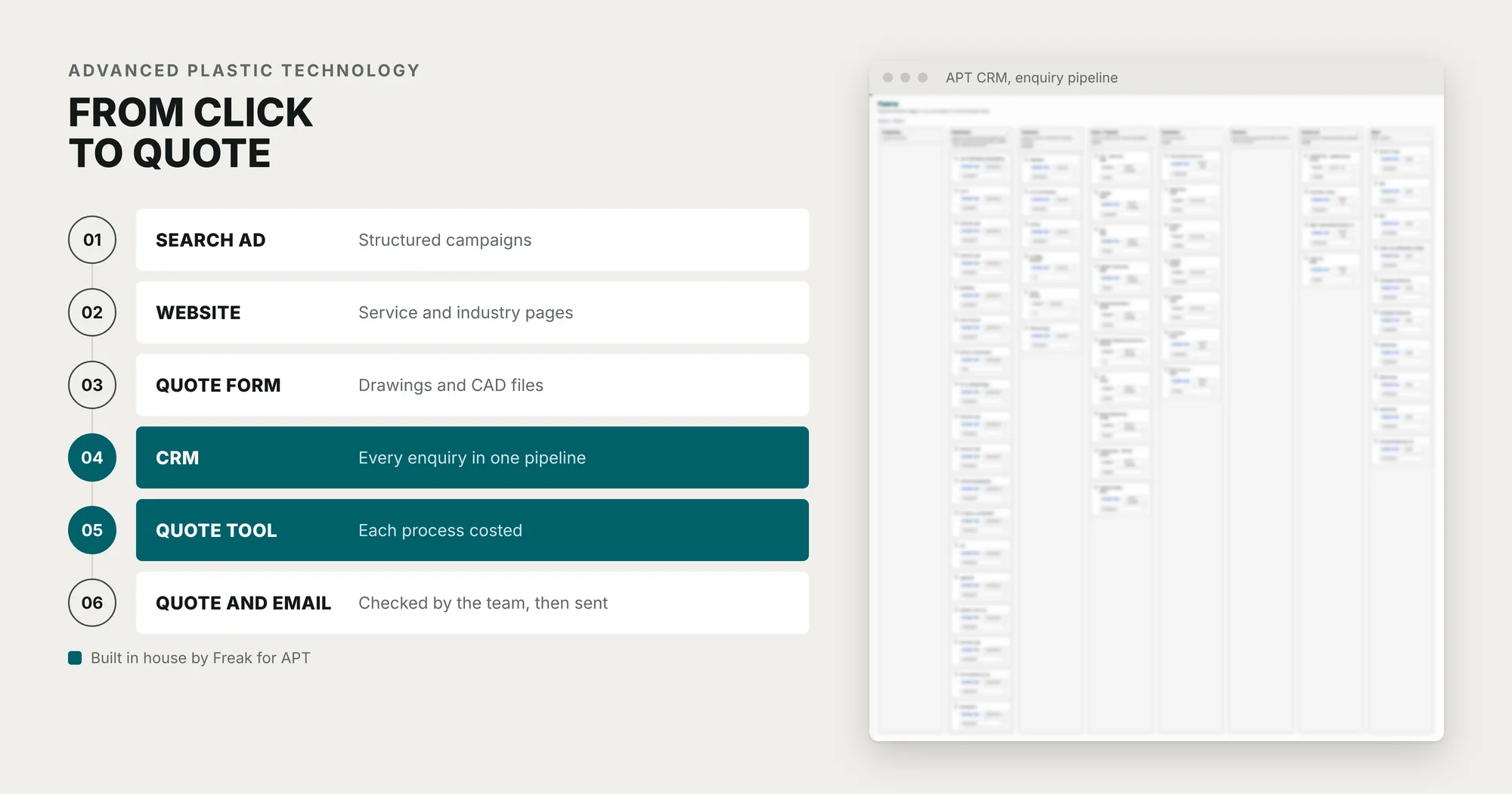Open the WEBSITE row
Screen dimensions: 1512x794
472,312
